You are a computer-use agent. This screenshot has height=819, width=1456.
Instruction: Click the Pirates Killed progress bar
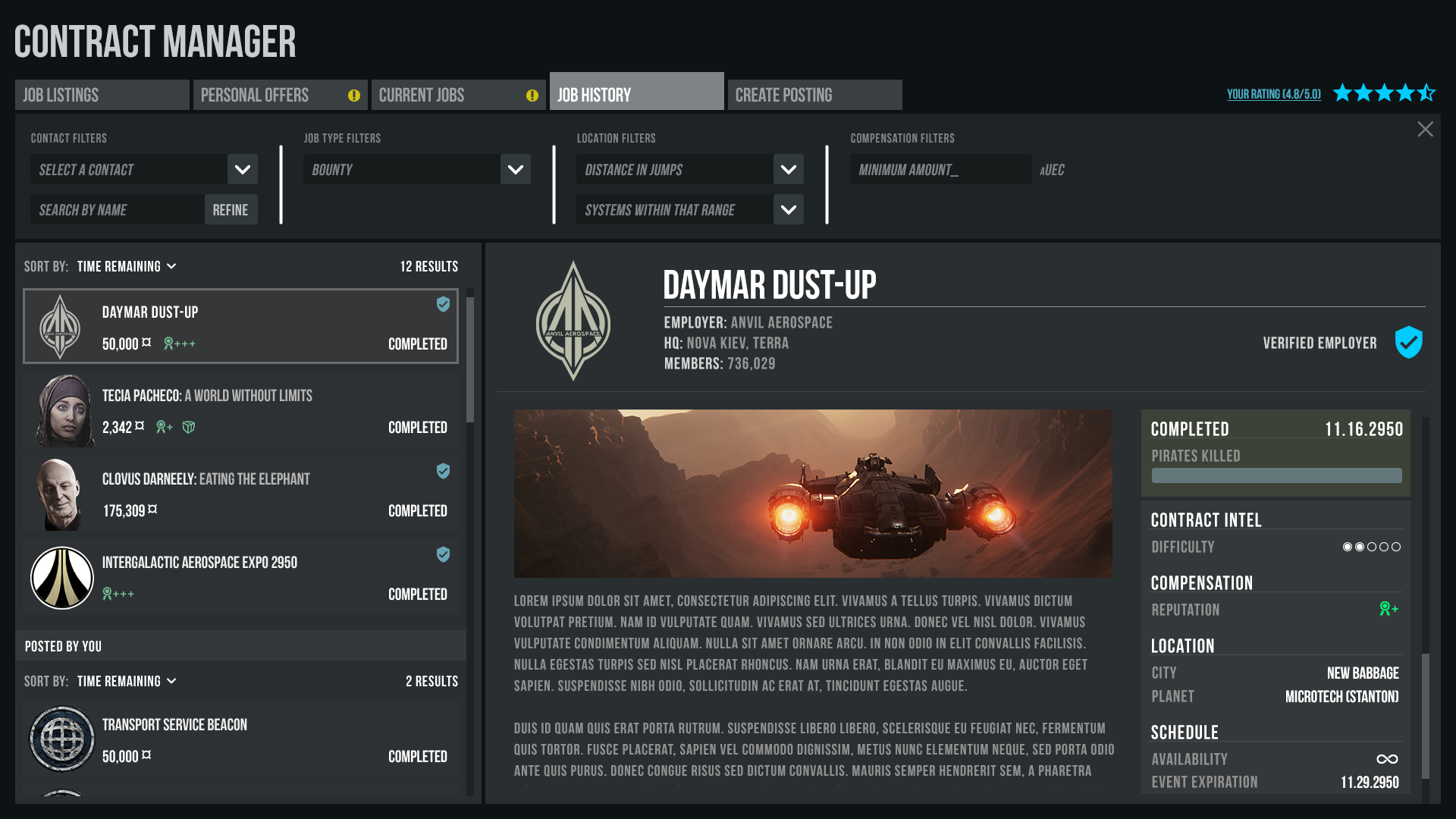(1276, 475)
